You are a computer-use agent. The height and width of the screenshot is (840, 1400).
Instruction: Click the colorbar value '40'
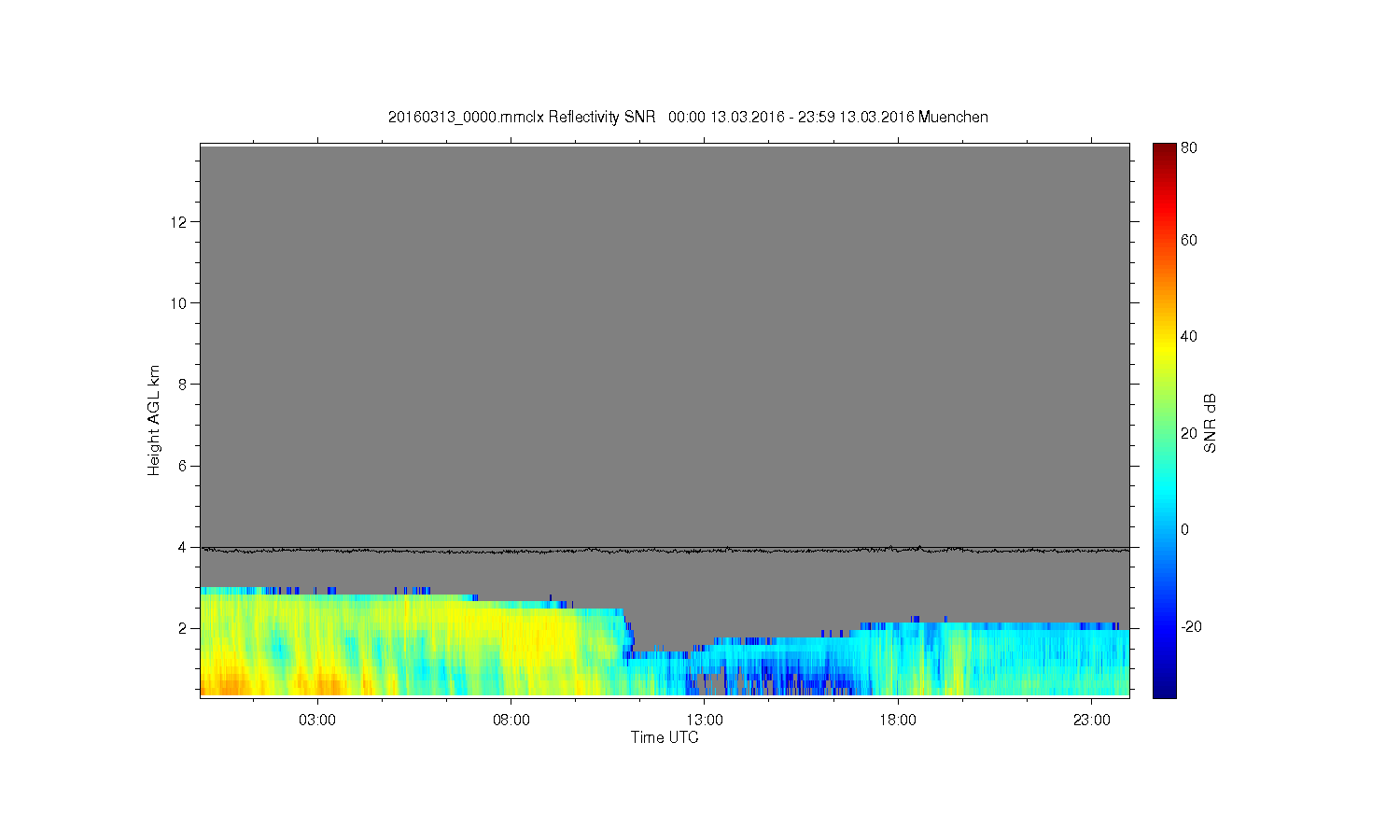tap(1189, 336)
